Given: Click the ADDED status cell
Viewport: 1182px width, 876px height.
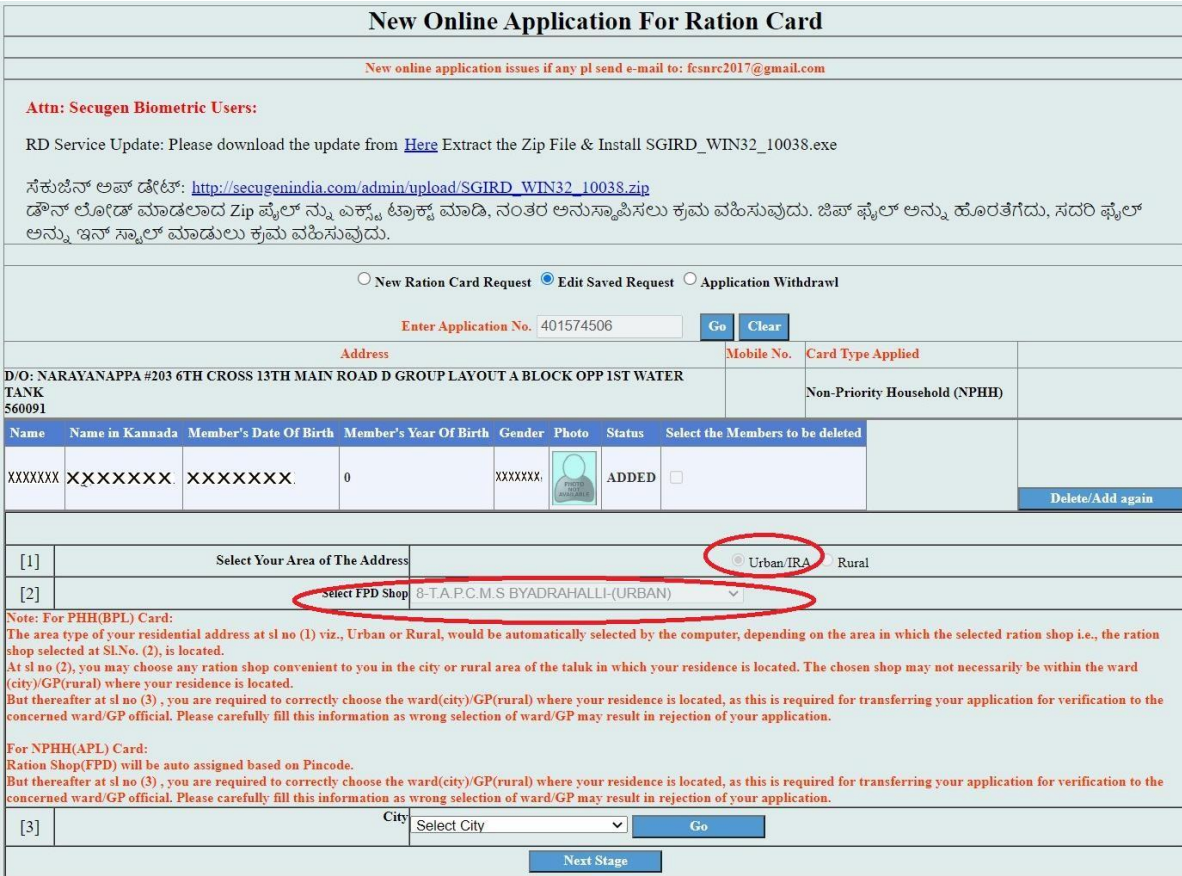Looking at the screenshot, I should coord(631,478).
